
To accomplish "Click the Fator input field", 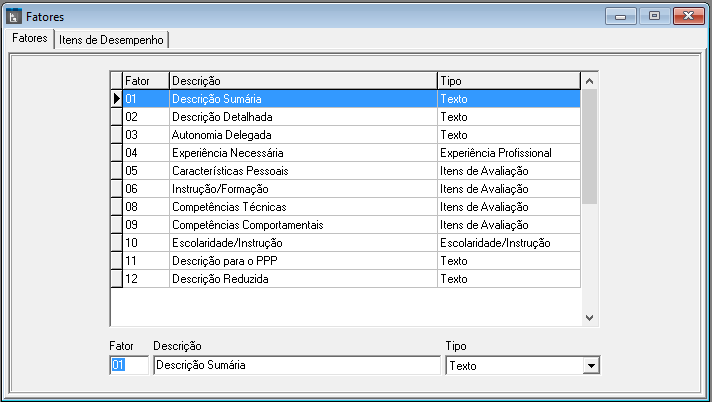I will (x=129, y=365).
